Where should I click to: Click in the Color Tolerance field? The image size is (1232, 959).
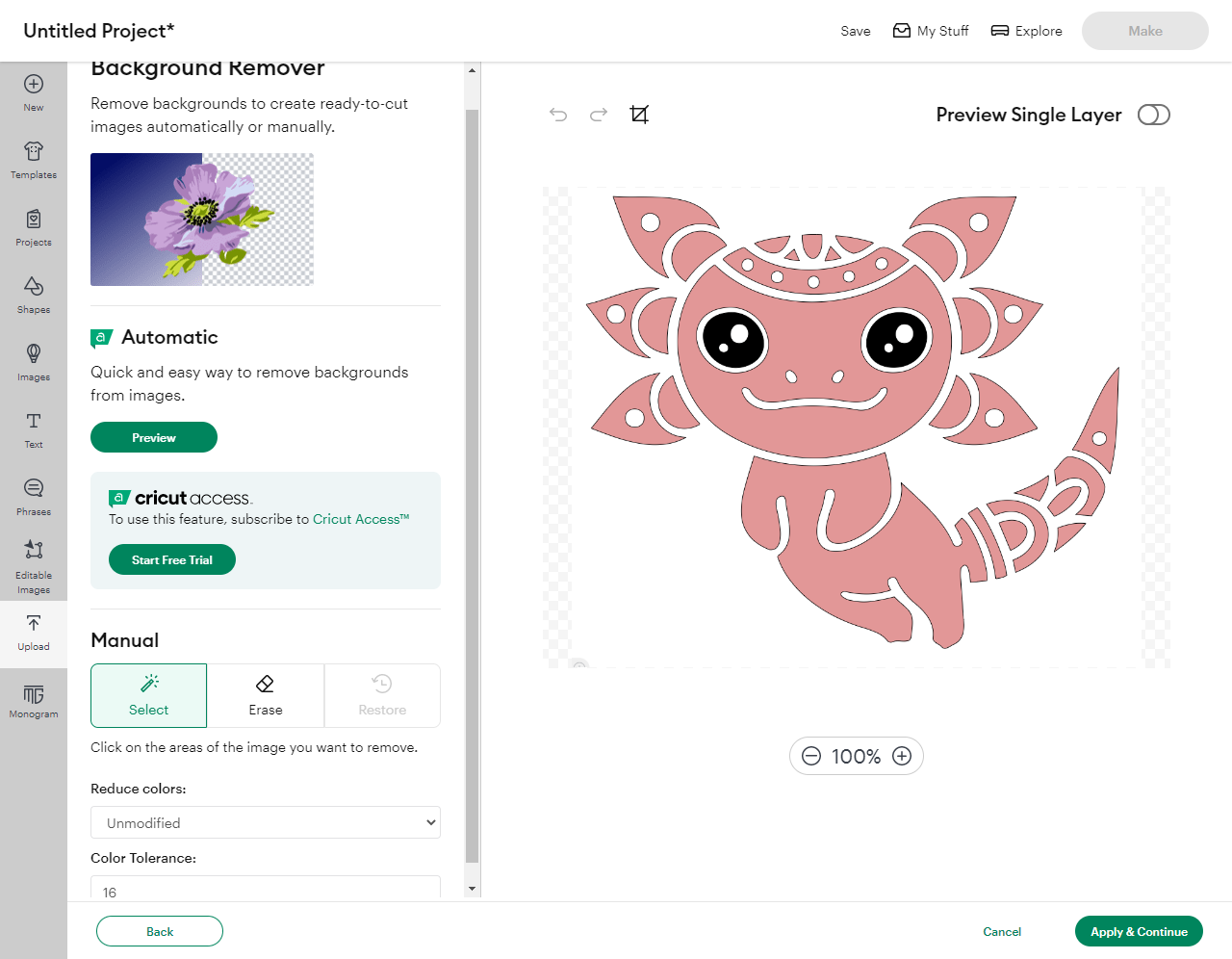(266, 890)
